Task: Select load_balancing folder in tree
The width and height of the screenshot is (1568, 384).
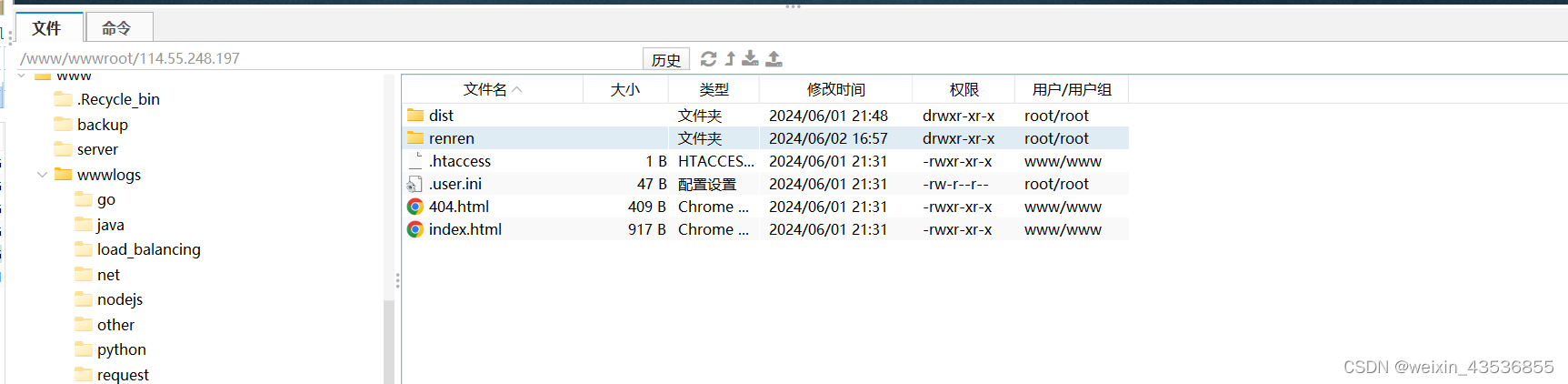Action: click(x=149, y=249)
